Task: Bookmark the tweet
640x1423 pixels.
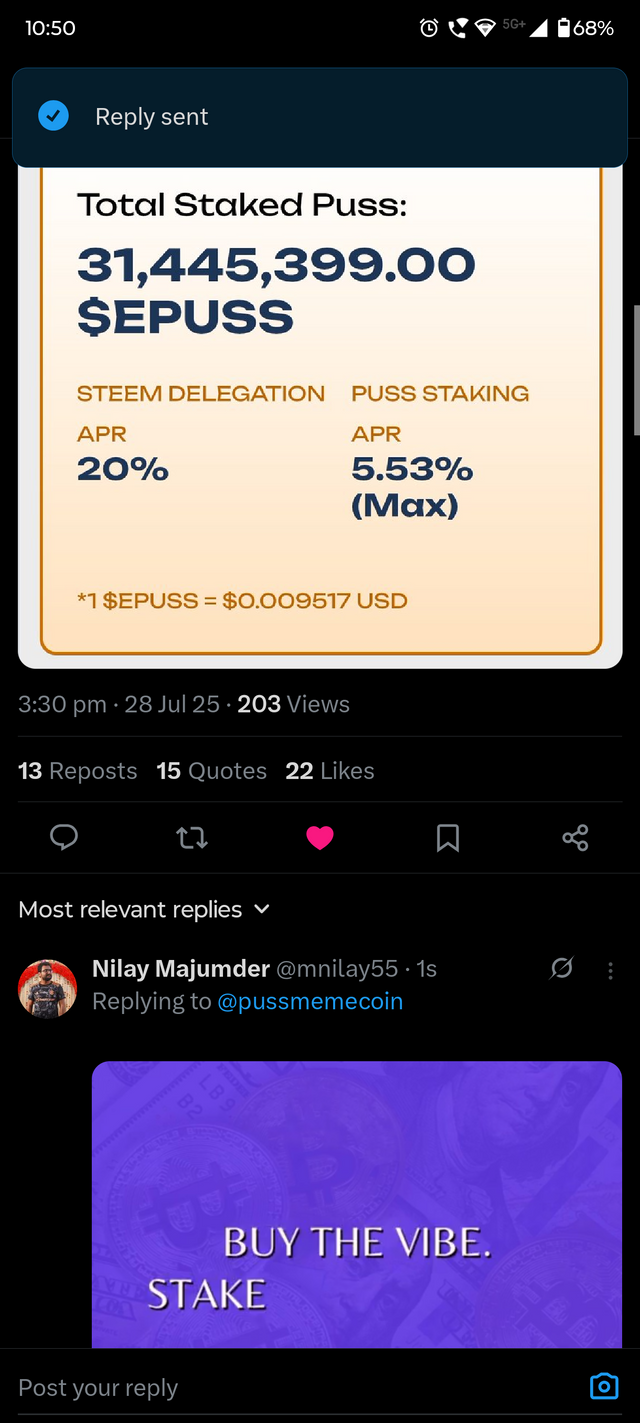Action: (x=447, y=838)
